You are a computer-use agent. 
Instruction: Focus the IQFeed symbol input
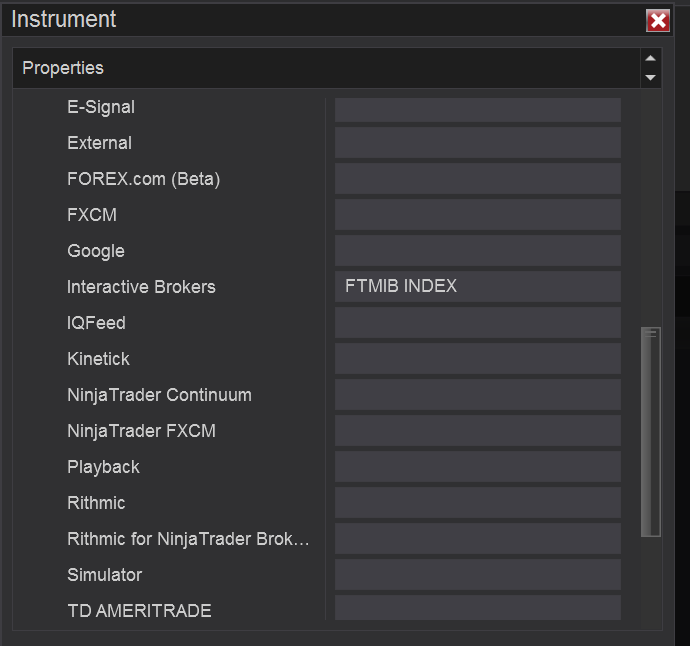pos(477,323)
